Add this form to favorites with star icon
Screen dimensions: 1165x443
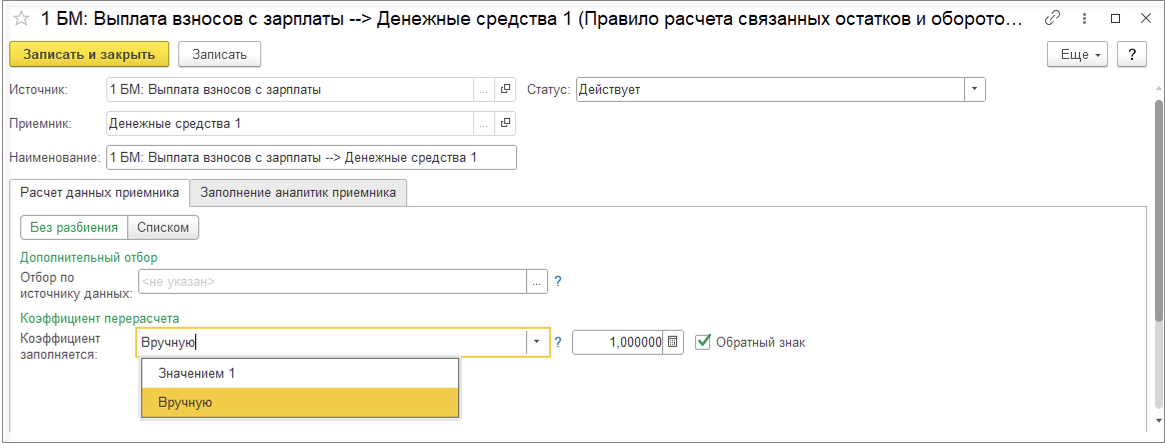(x=20, y=19)
